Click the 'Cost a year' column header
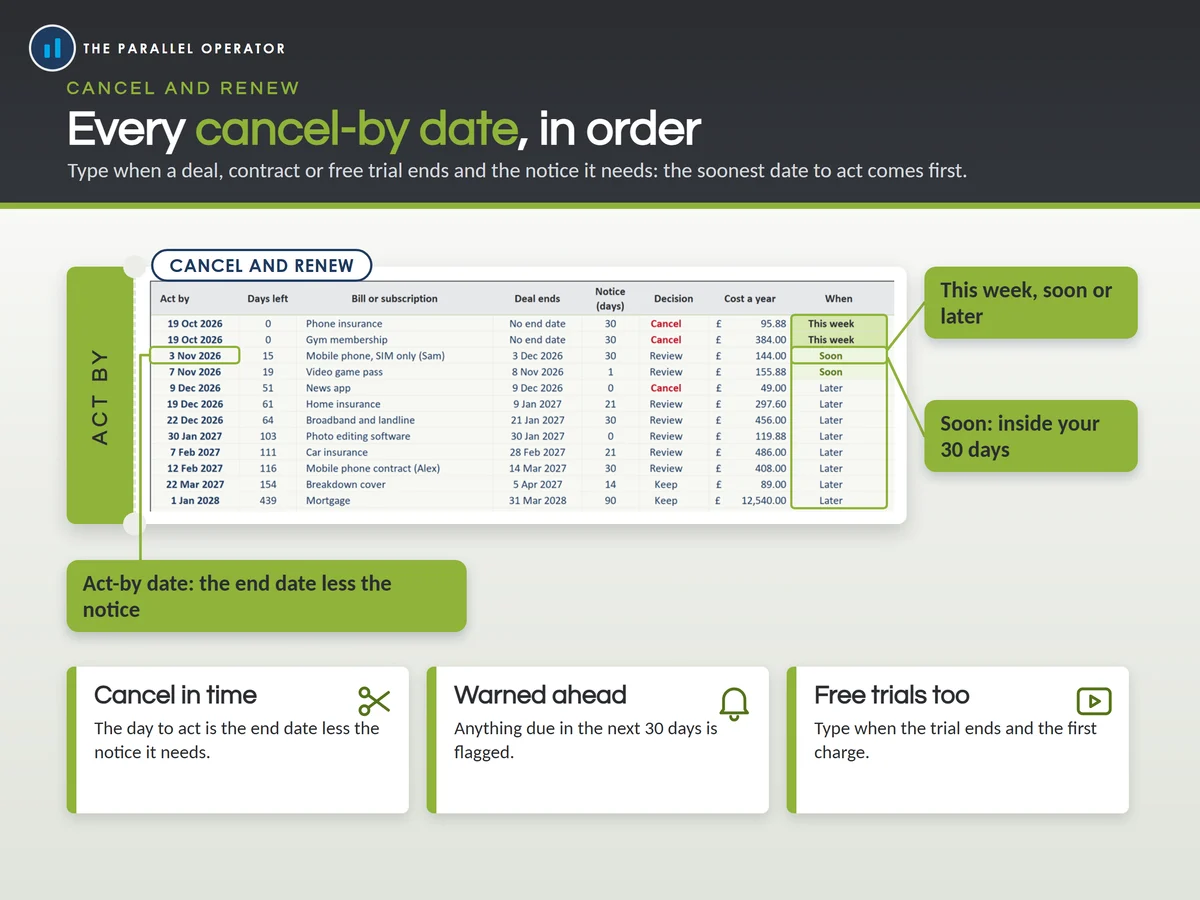Viewport: 1200px width, 900px height. [x=750, y=299]
